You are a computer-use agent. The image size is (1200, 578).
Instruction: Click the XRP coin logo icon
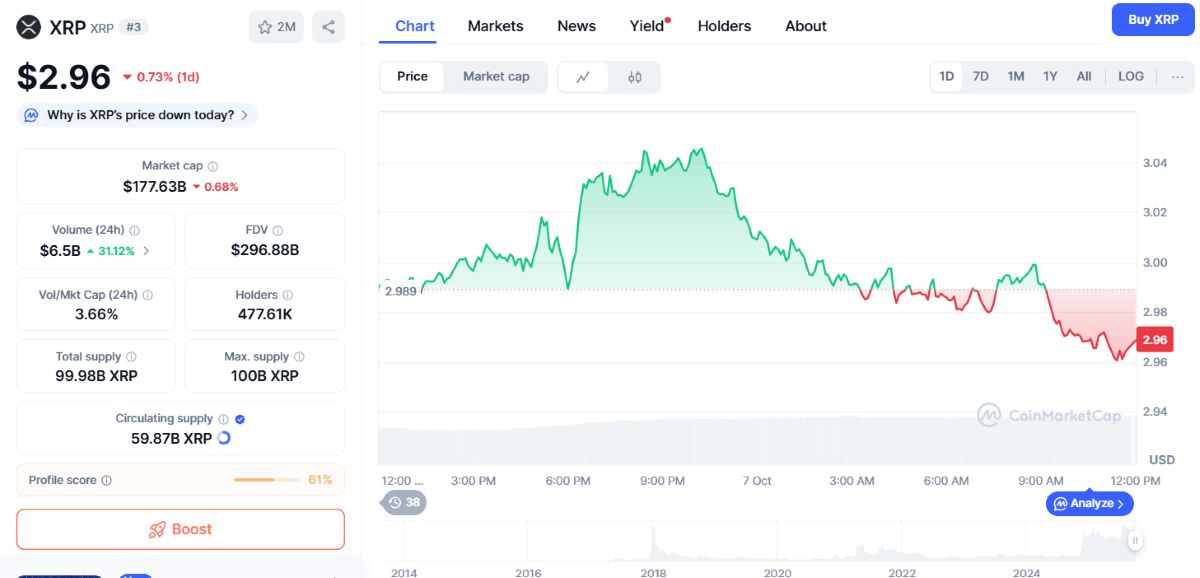coord(29,27)
